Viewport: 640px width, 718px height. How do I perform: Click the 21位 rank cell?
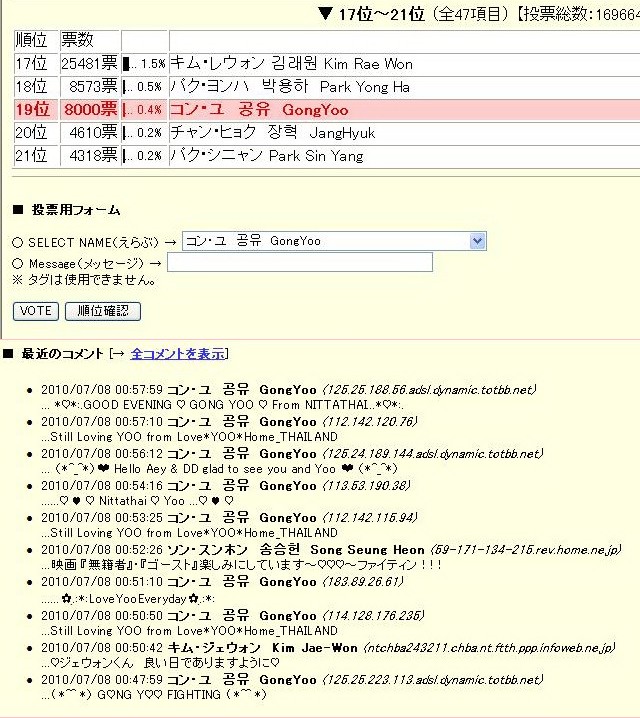[36, 155]
